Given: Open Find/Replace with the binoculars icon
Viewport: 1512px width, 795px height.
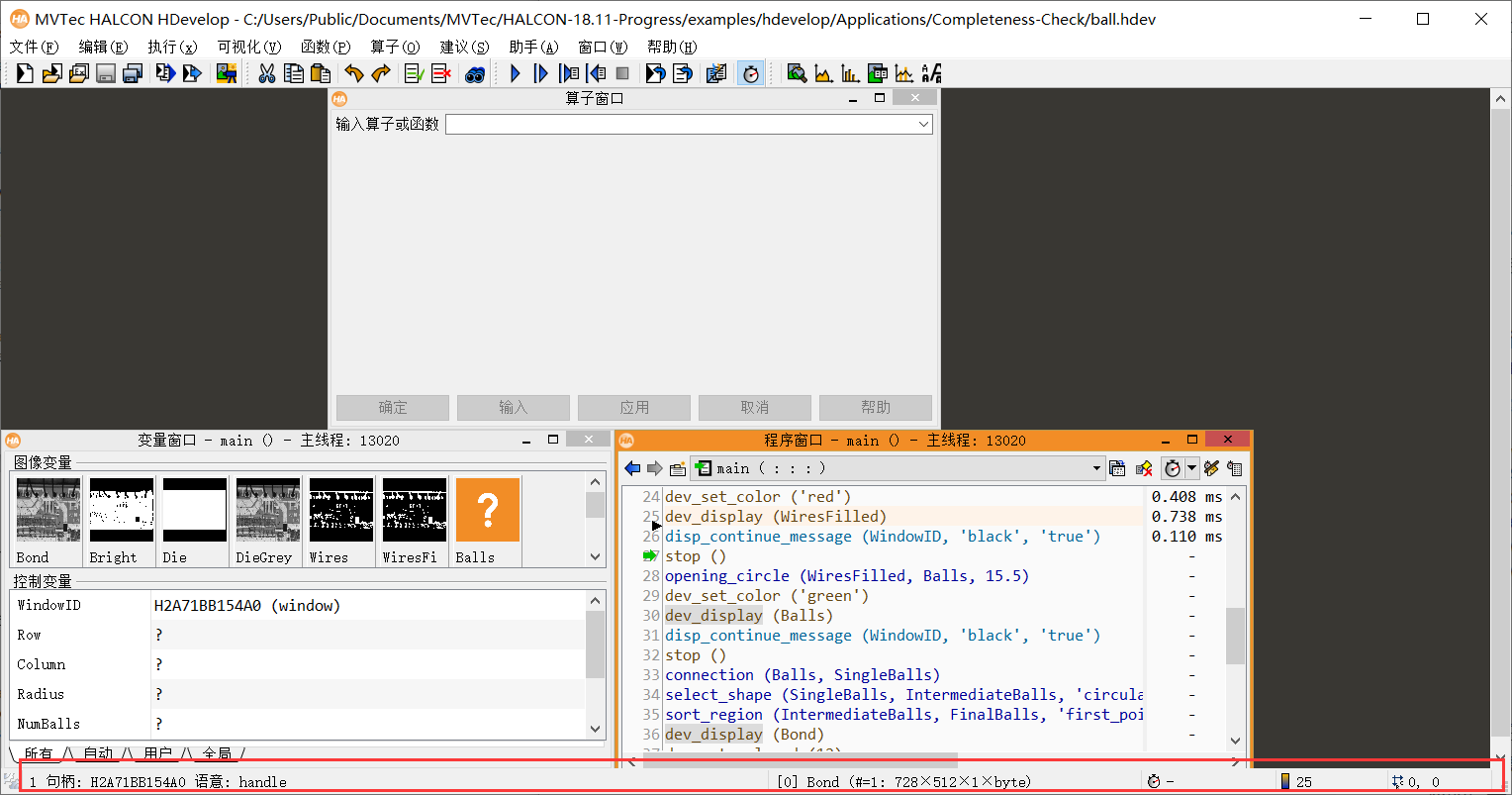Looking at the screenshot, I should [x=475, y=73].
